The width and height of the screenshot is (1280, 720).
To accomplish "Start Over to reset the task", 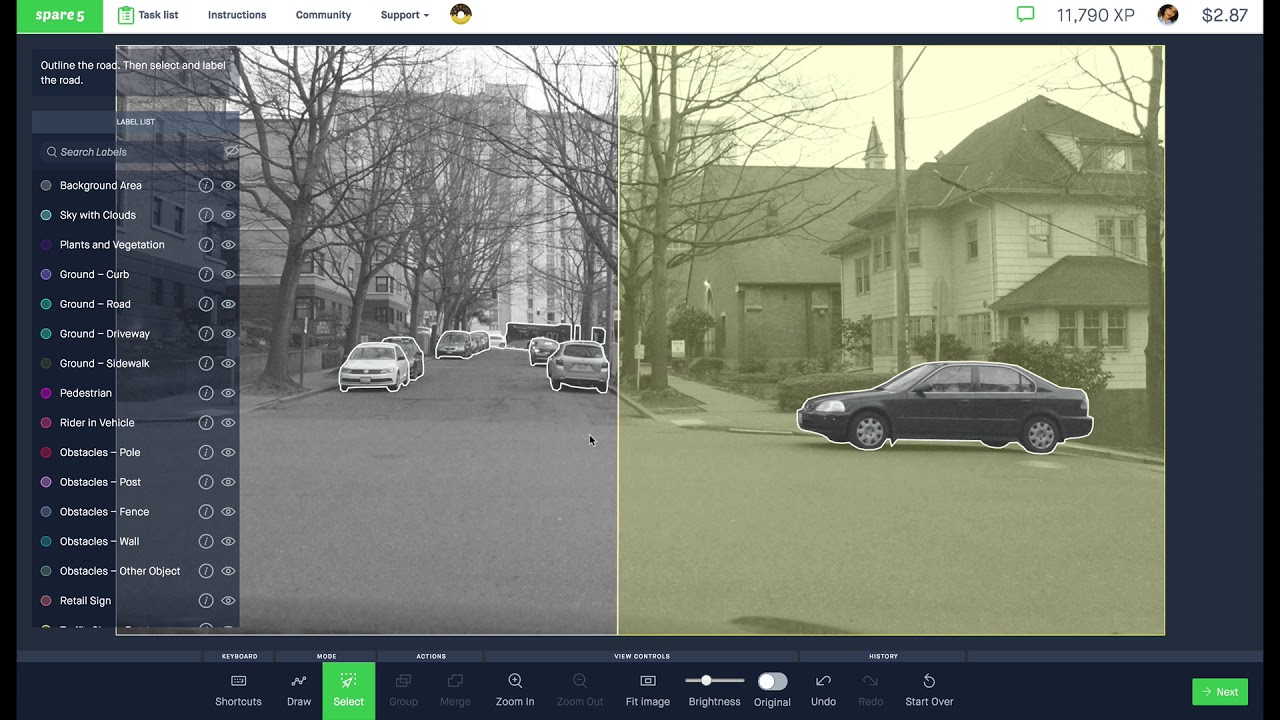I will (x=929, y=690).
